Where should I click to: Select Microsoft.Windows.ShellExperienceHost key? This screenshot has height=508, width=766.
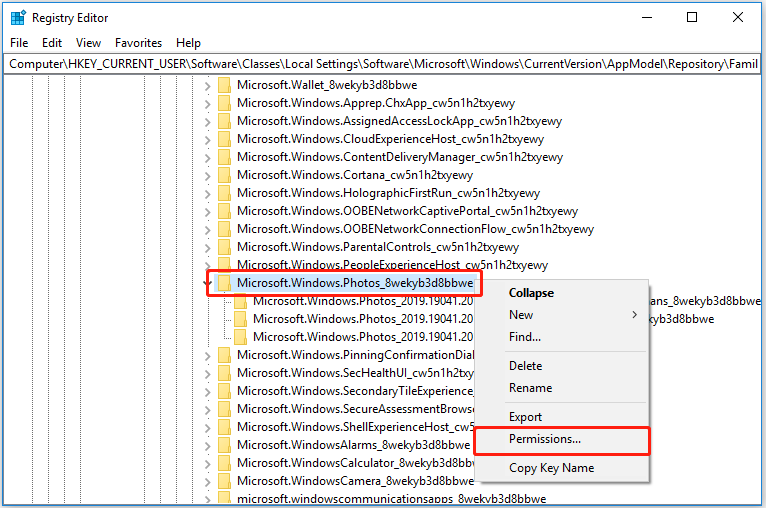click(x=355, y=427)
